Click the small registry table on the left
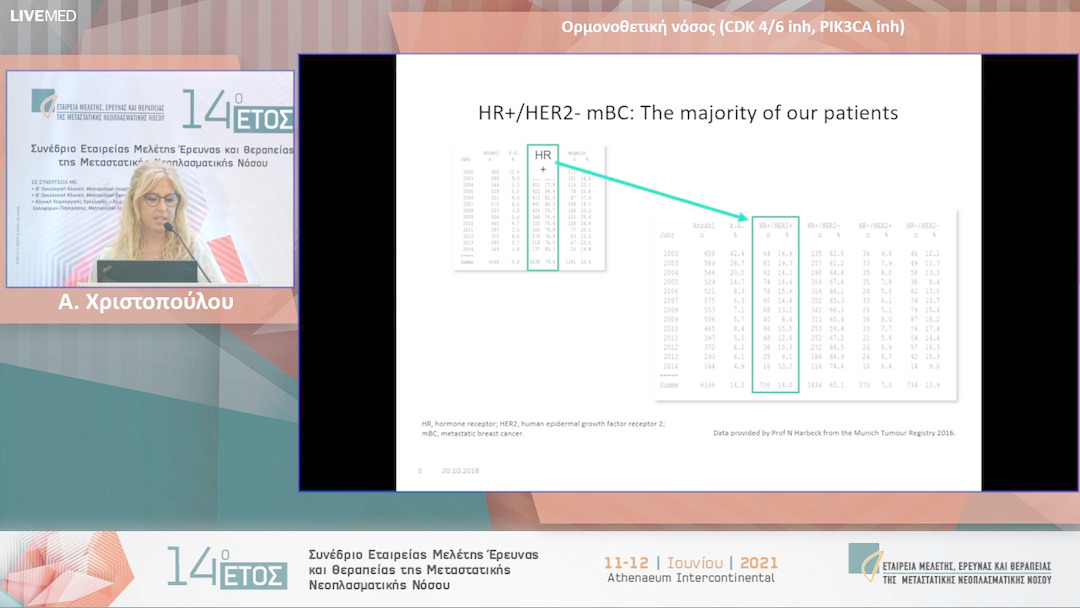Screen dimensions: 1080x608 [x=529, y=208]
